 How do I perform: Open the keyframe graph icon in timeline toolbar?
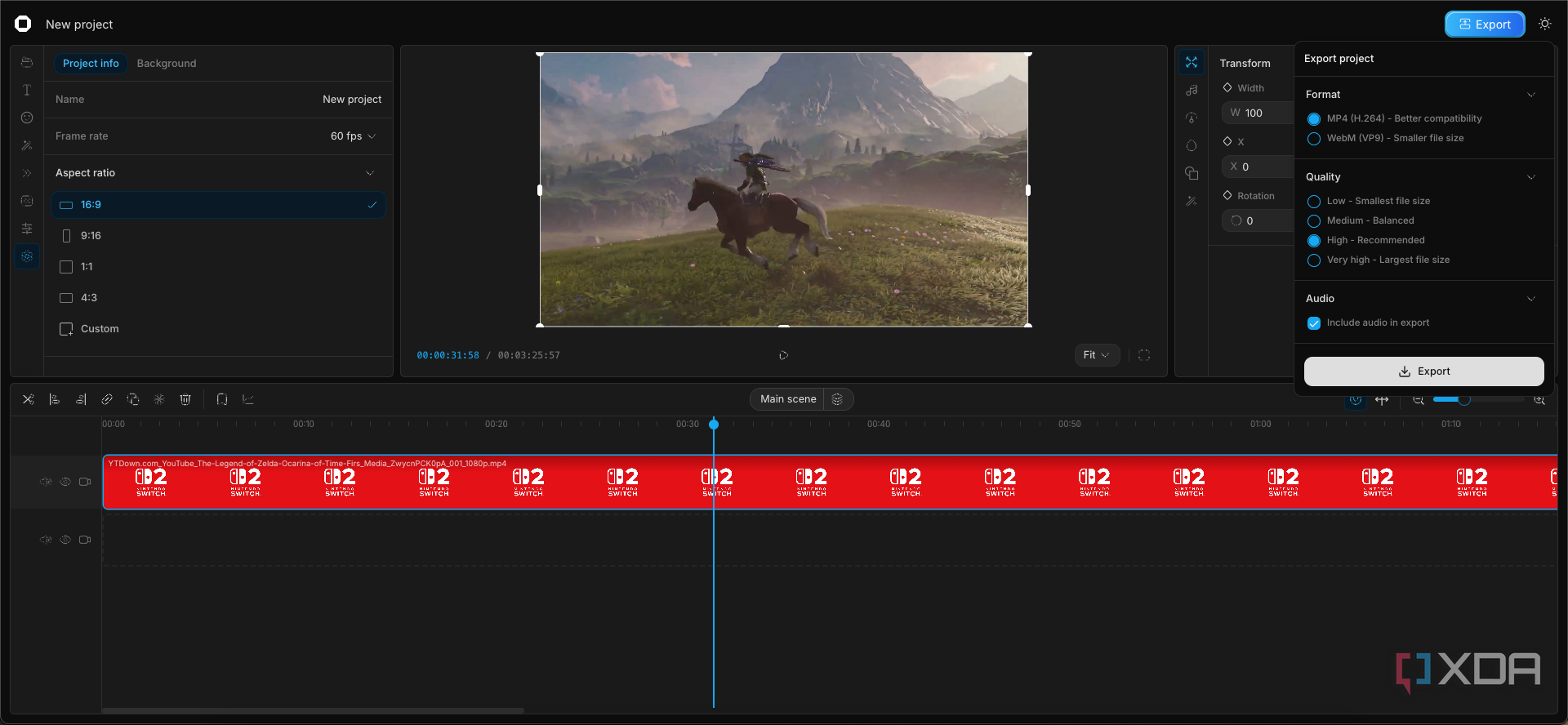point(248,399)
